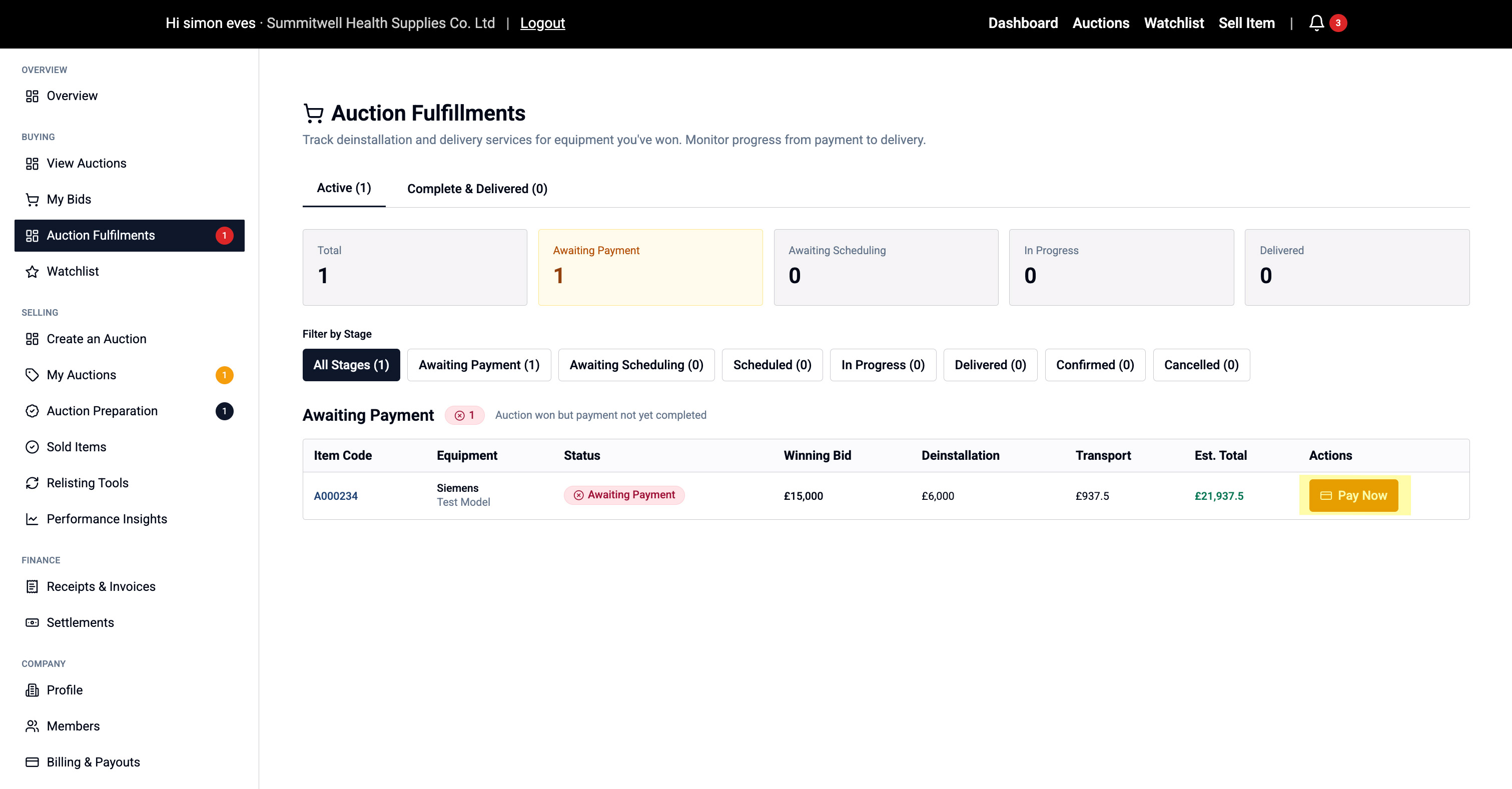The width and height of the screenshot is (1512, 789).
Task: Click the My Auctions tag icon
Action: click(32, 375)
